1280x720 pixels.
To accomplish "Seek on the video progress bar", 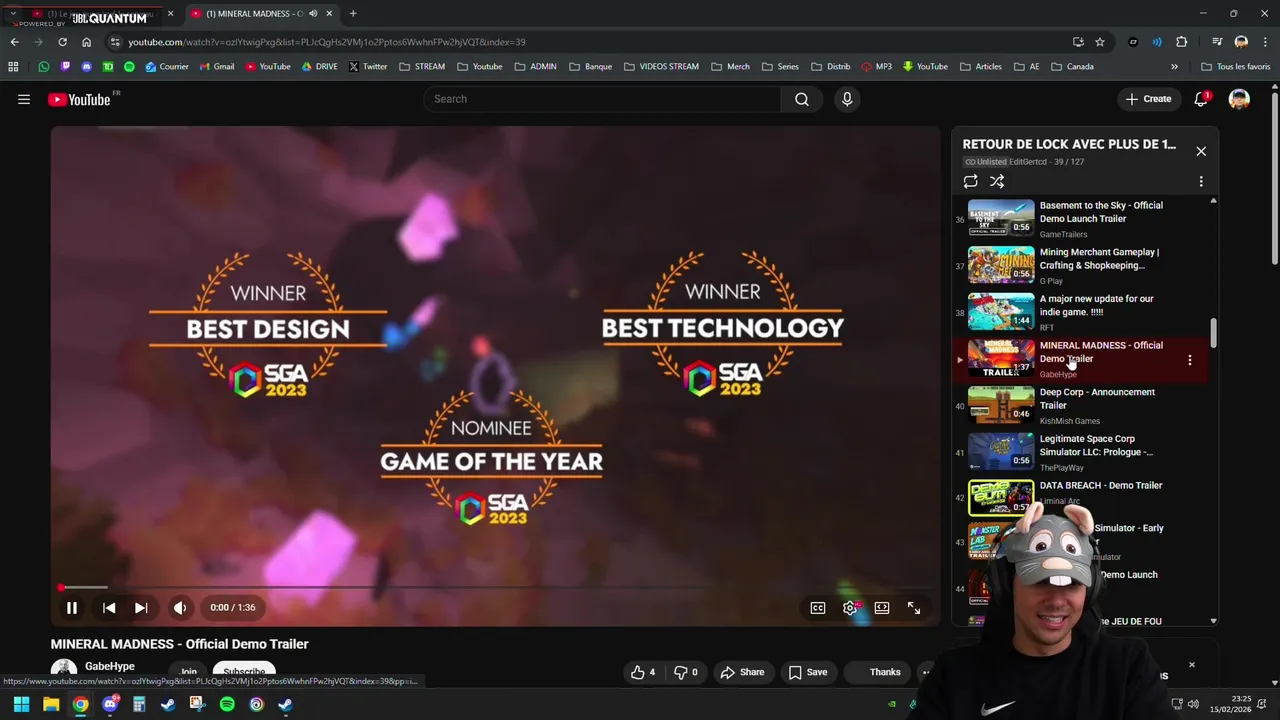I will (495, 587).
